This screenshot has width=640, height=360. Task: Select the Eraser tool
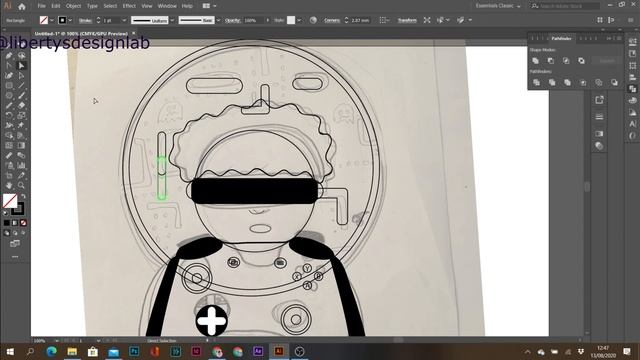[x=21, y=105]
